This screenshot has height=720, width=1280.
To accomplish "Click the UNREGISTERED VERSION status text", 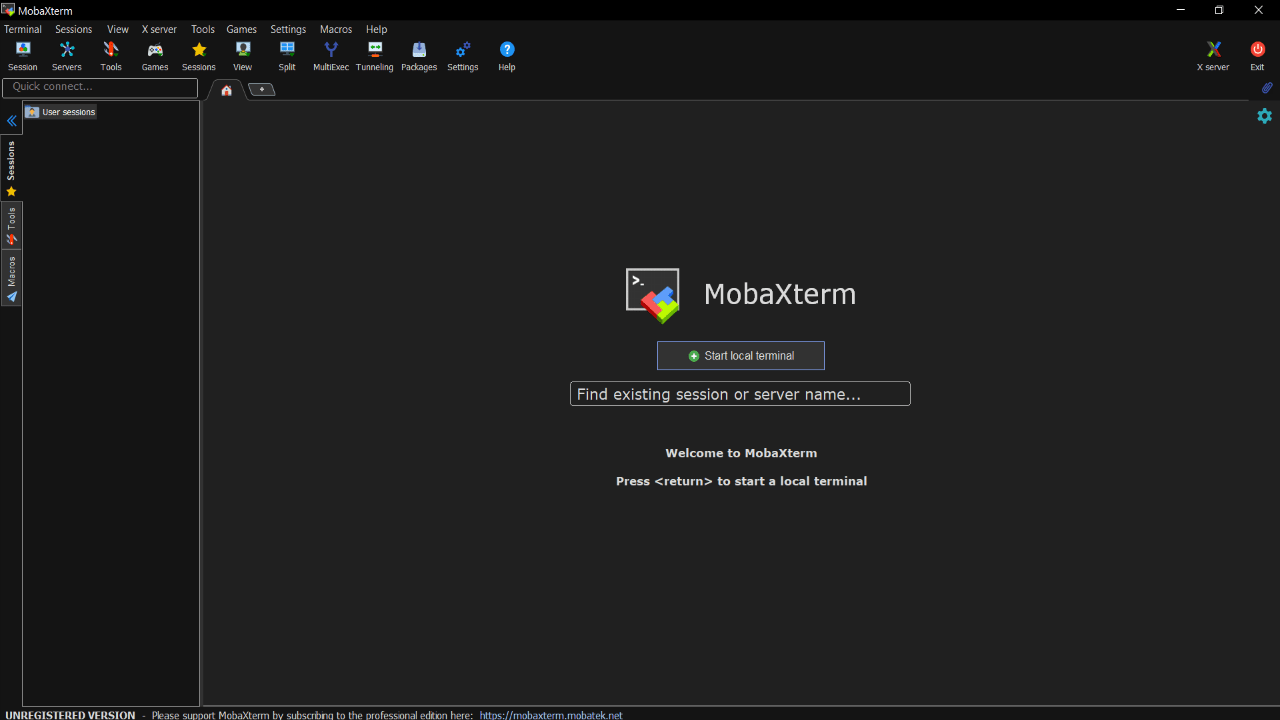I will pos(70,715).
